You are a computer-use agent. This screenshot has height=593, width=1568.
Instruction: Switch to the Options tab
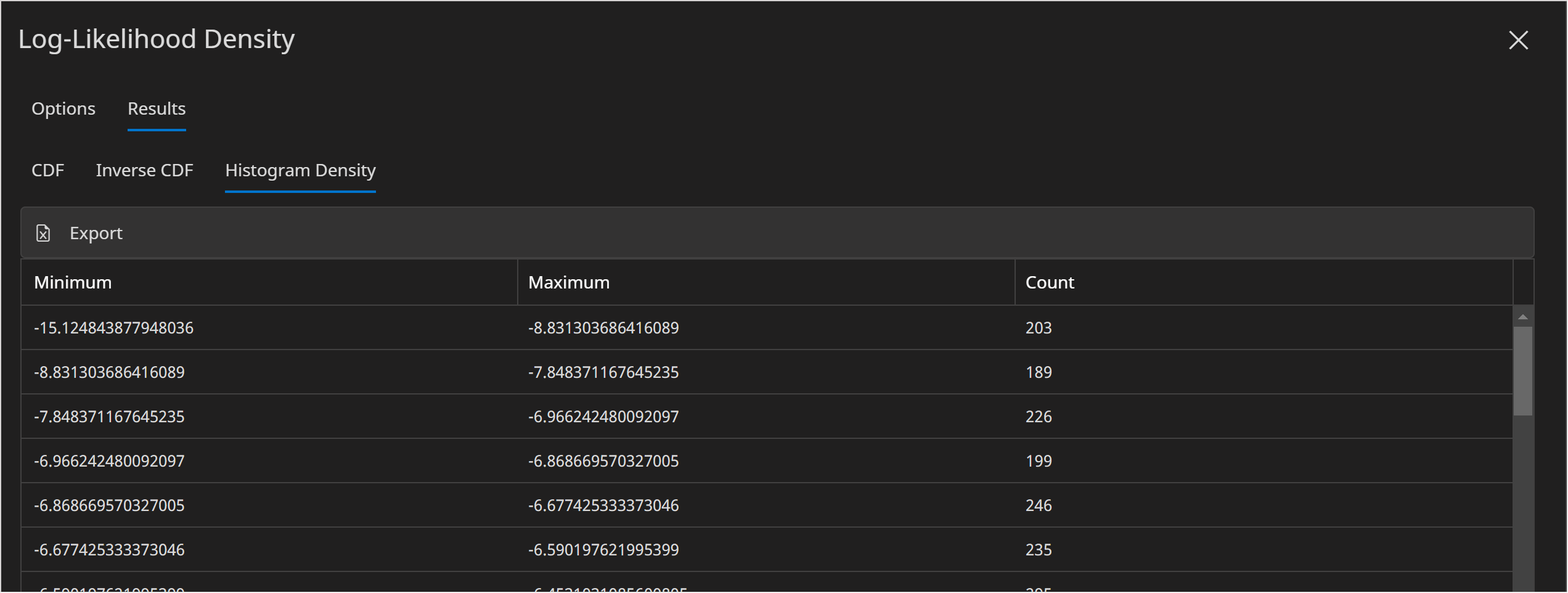click(63, 108)
